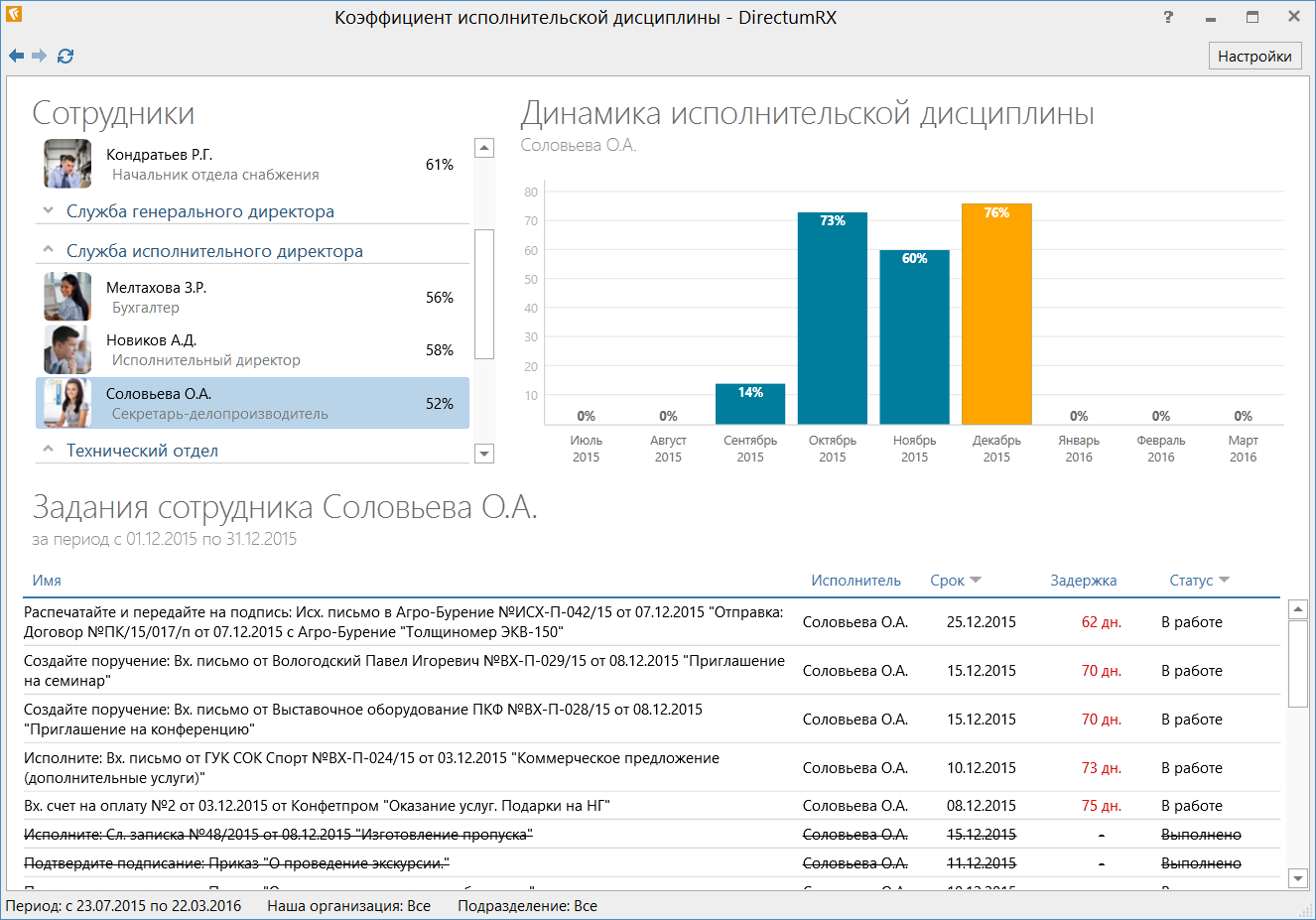Click the Июль 2015 axis label
1316x920 pixels.
coord(587,449)
